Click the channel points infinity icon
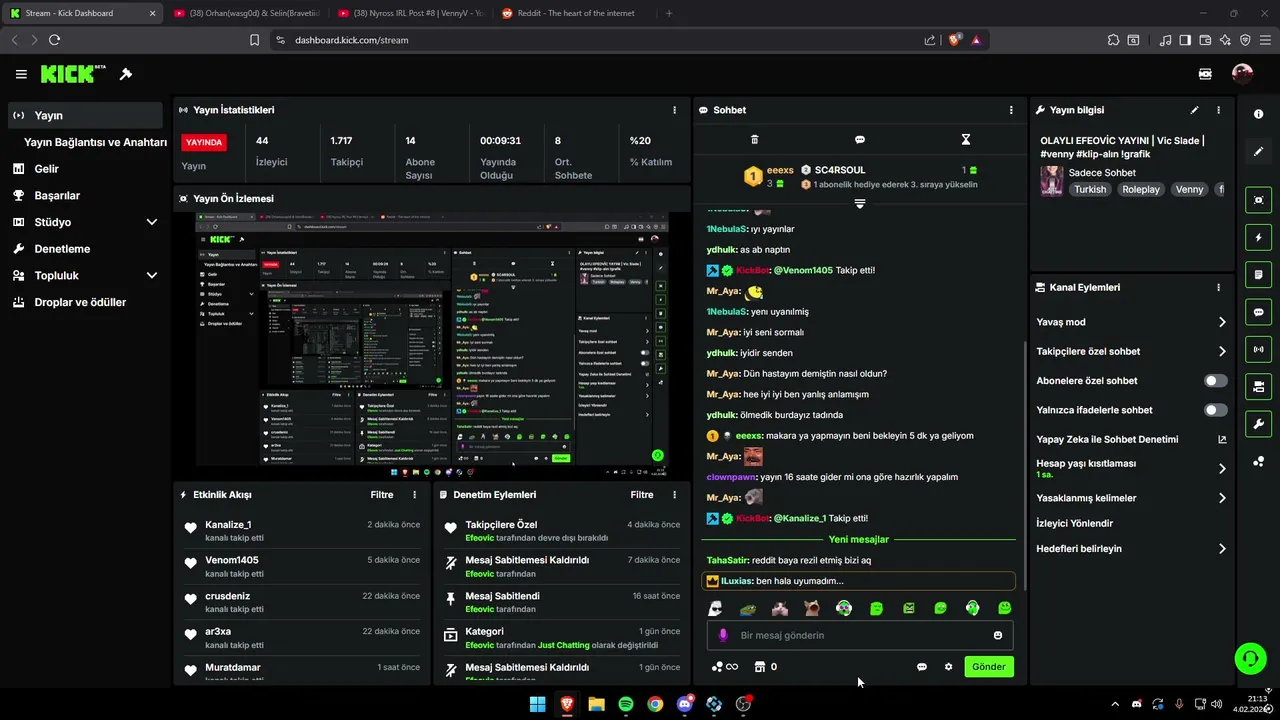 click(725, 667)
